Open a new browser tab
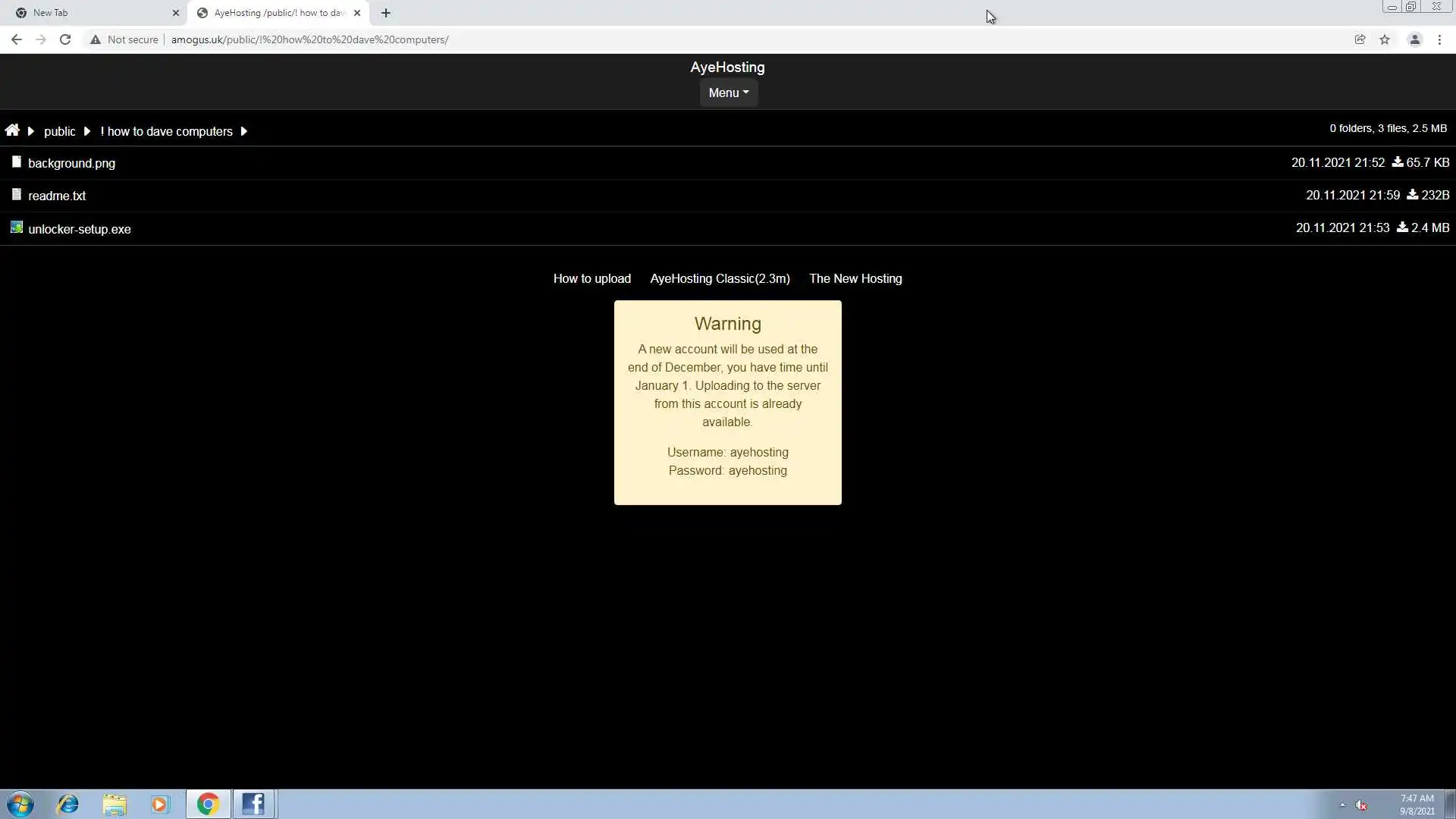Viewport: 1456px width, 819px height. coord(386,13)
